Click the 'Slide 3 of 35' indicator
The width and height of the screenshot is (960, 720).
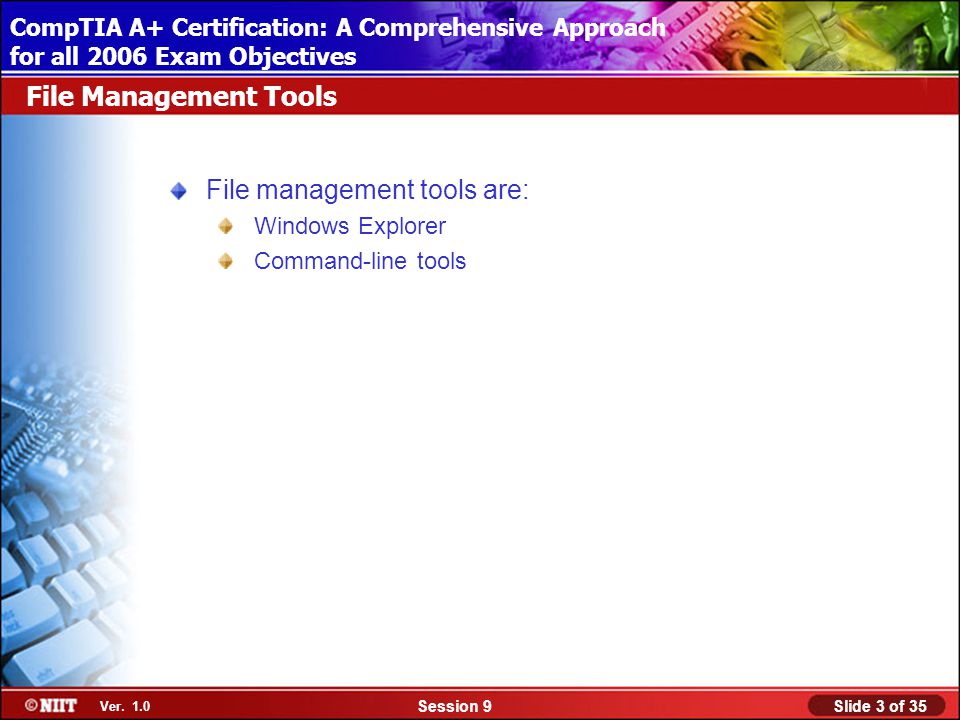(879, 706)
